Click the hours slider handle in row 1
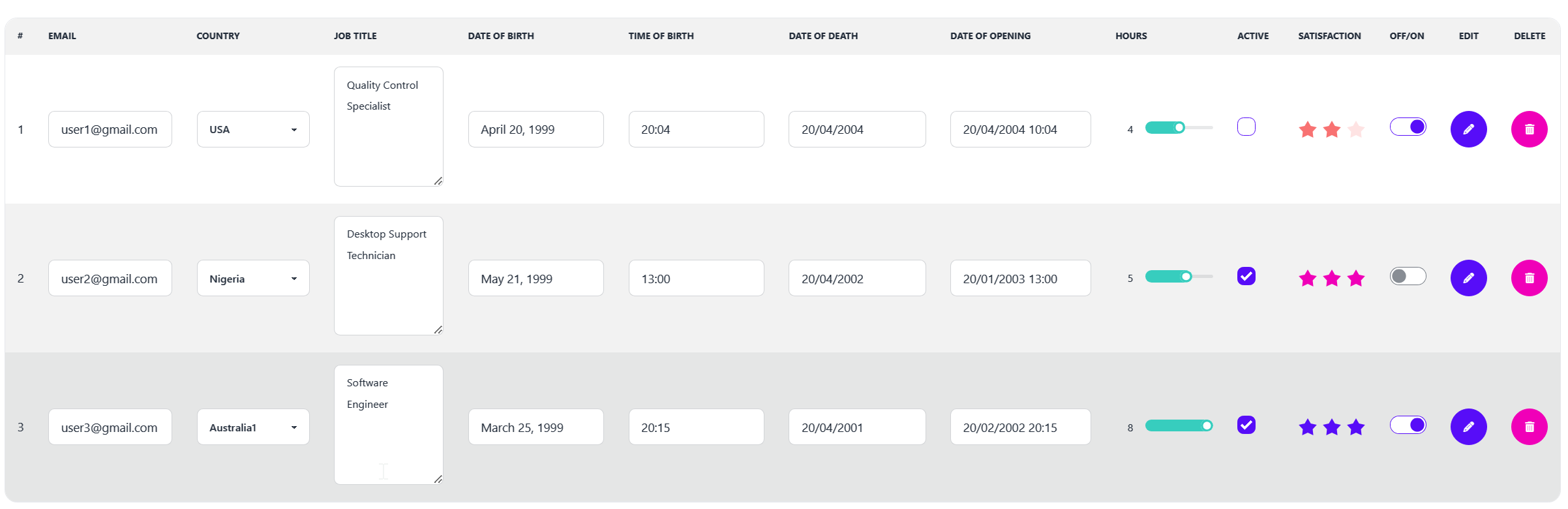The height and width of the screenshot is (509, 1568). 1179,128
